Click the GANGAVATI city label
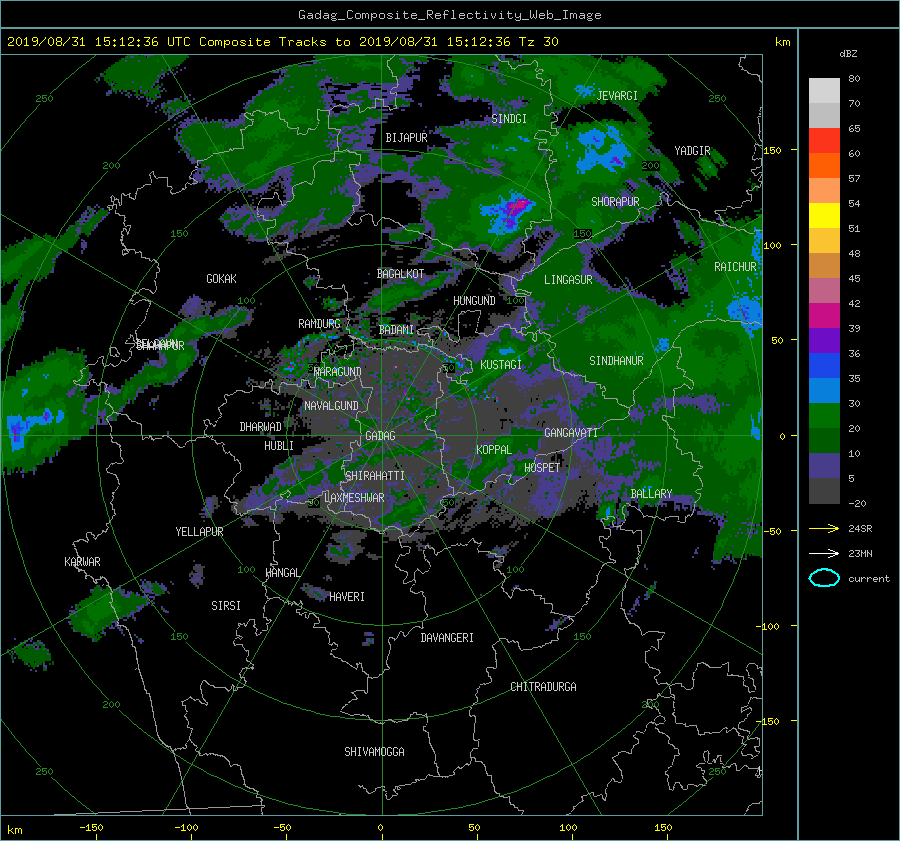900x841 pixels. point(571,433)
